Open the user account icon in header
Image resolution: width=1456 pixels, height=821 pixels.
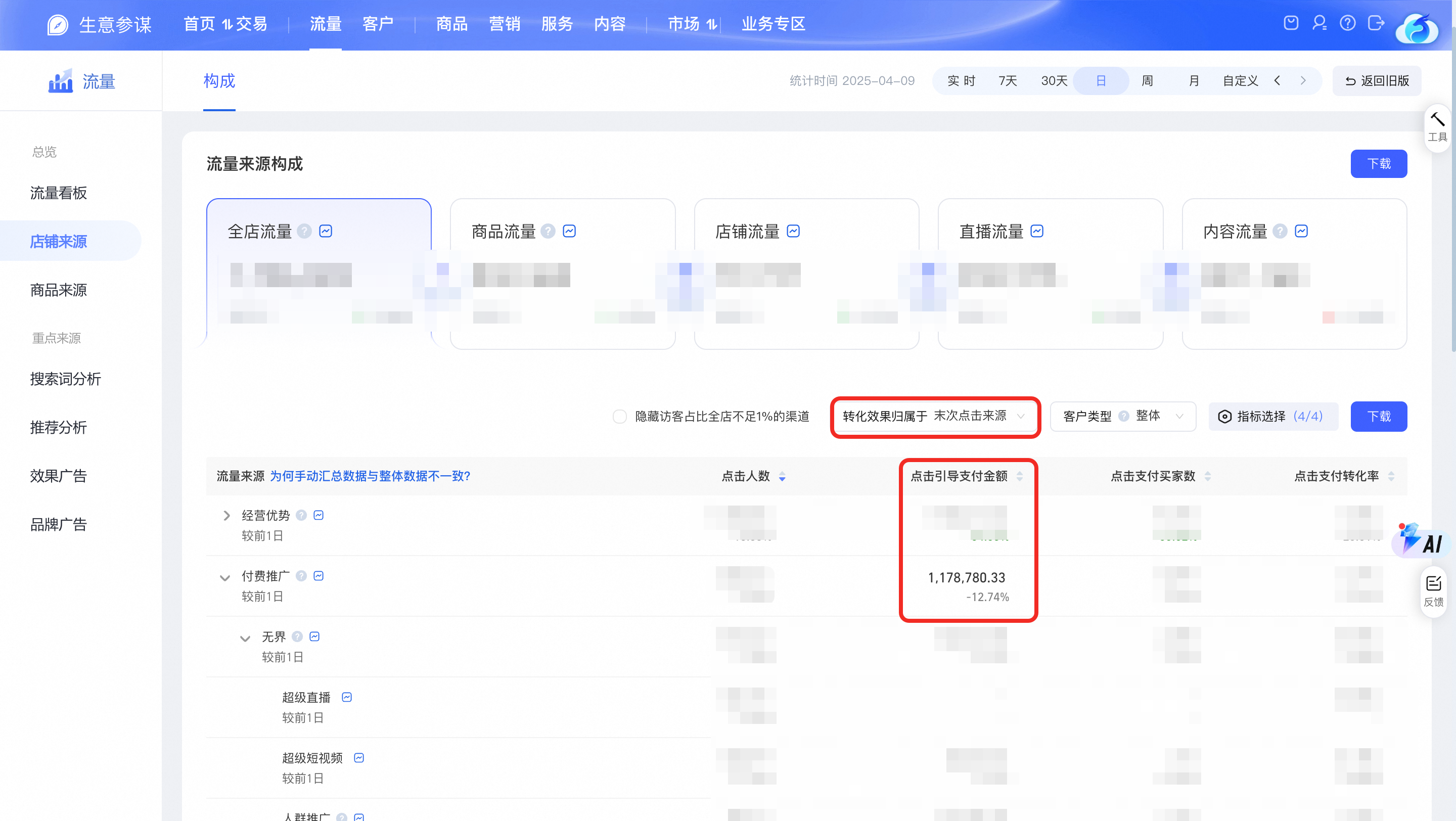tap(1320, 23)
